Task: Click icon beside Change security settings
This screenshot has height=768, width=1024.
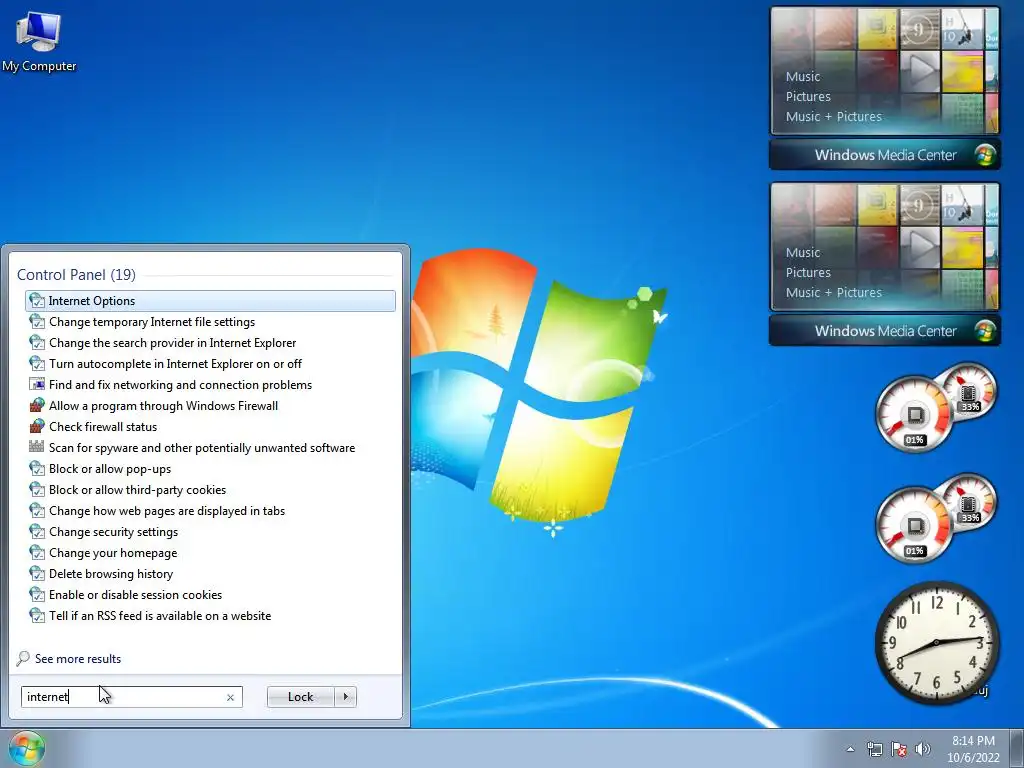Action: 37,532
